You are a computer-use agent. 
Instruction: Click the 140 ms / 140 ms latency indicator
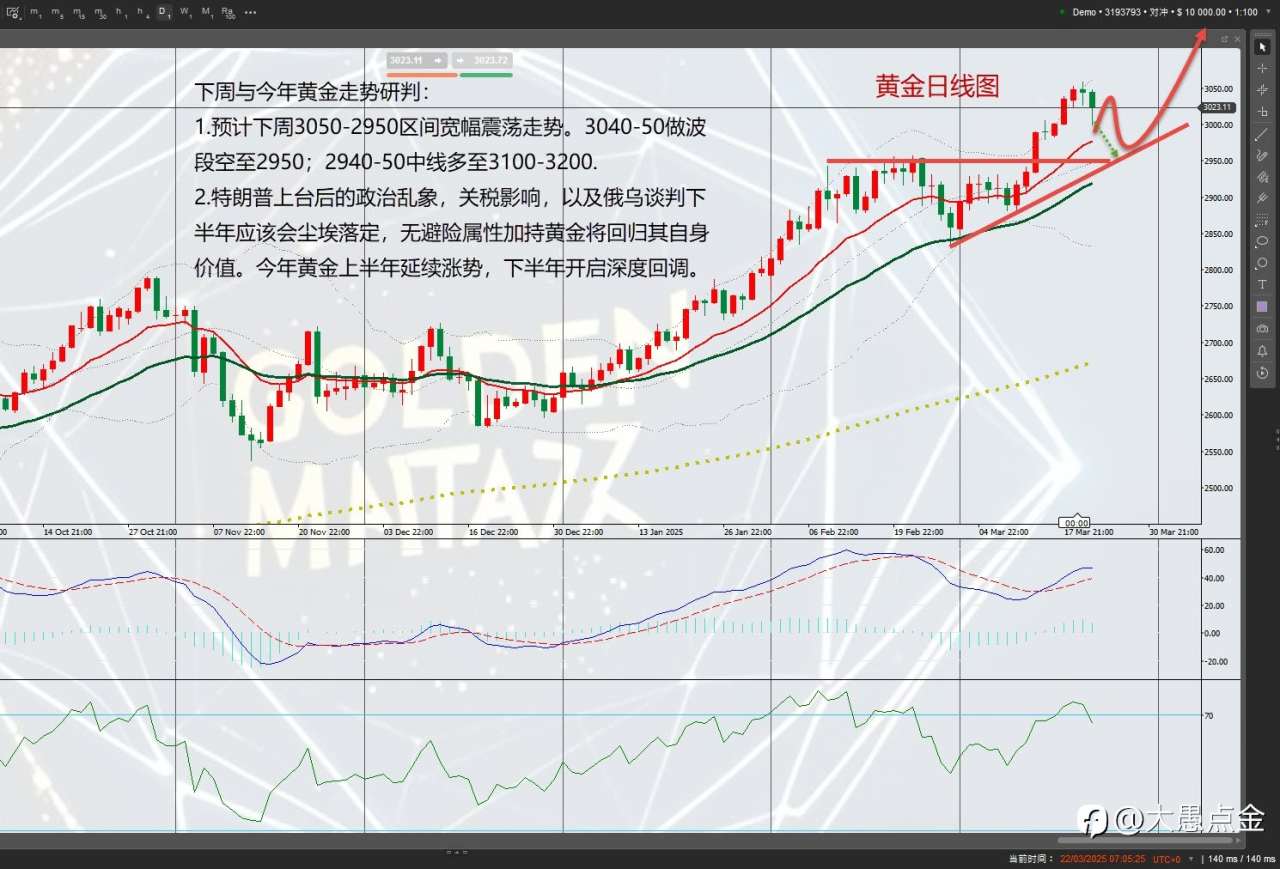(1241, 859)
